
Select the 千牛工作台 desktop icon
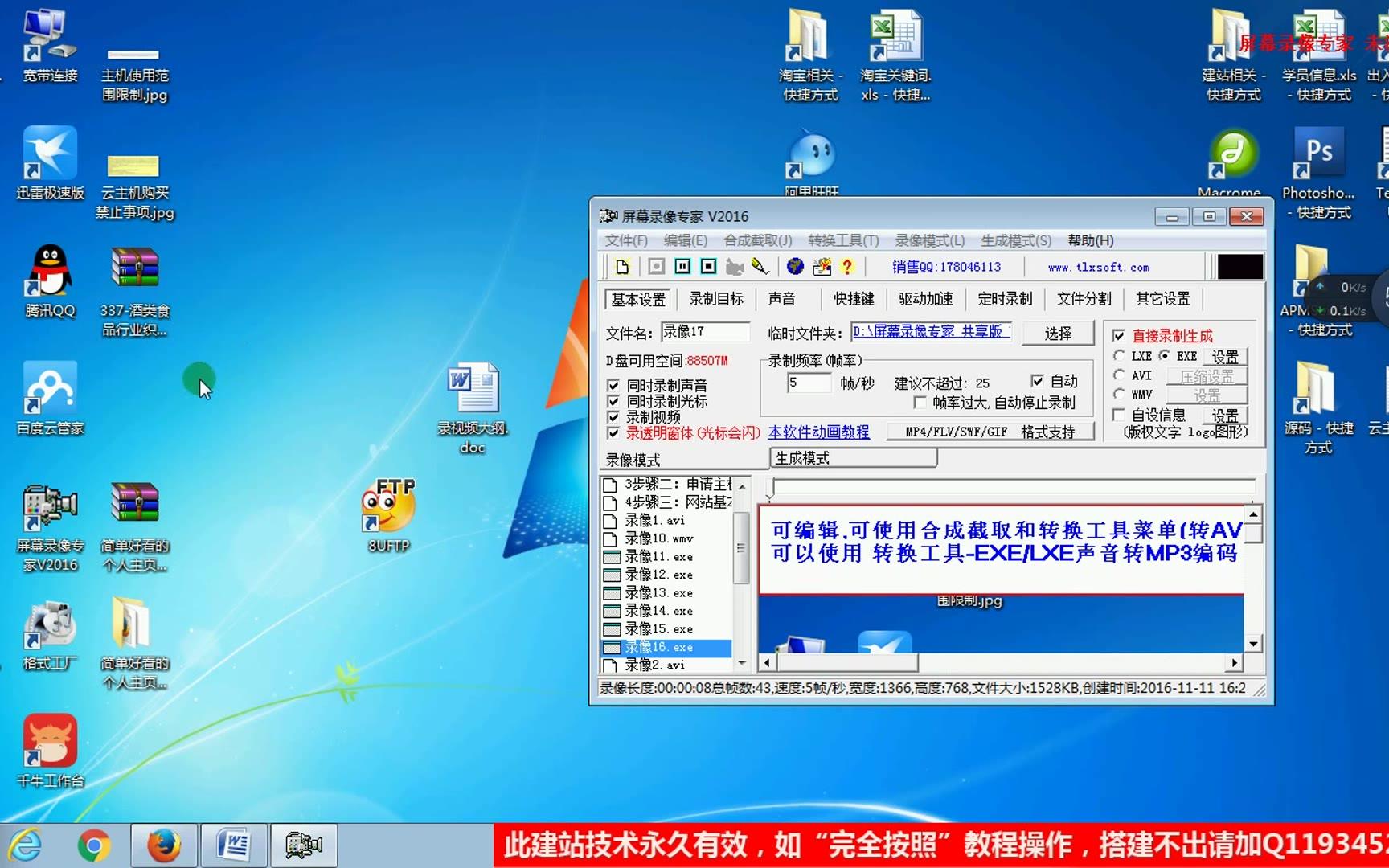pyautogui.click(x=50, y=751)
